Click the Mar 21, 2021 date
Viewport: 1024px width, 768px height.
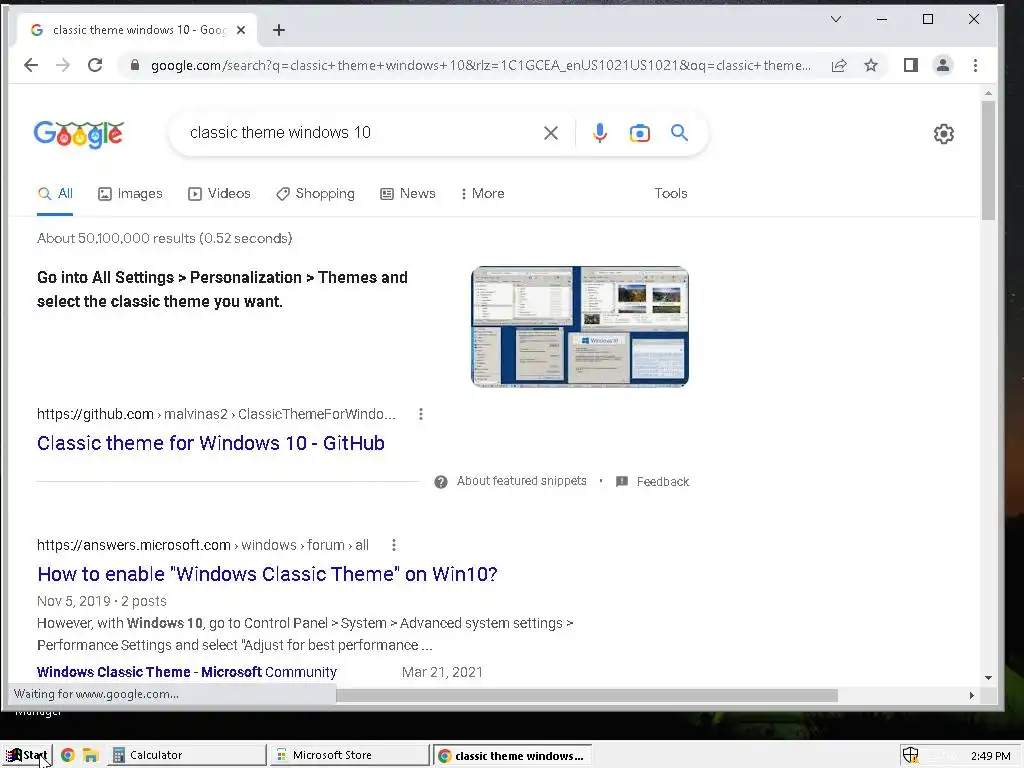(x=442, y=672)
